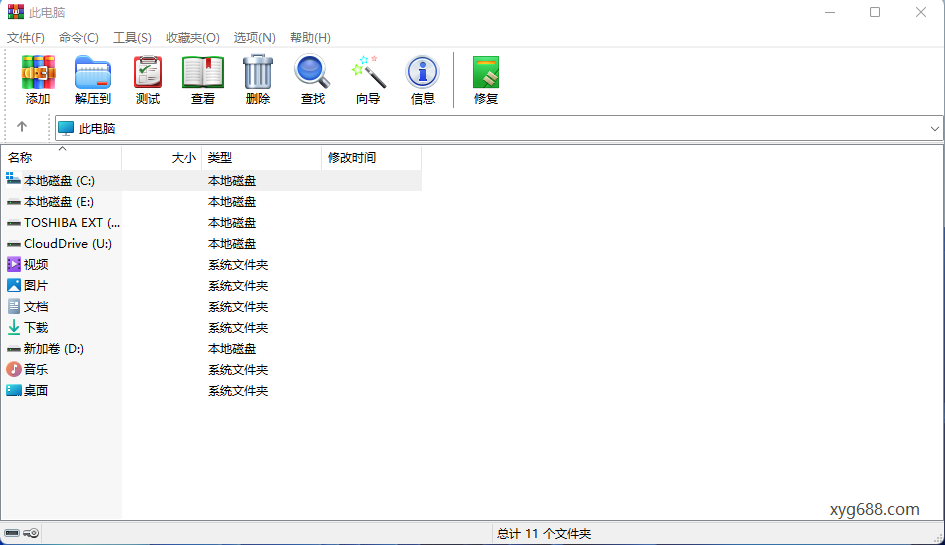Sort by the 修改时间 column header
Image resolution: width=945 pixels, height=545 pixels.
(372, 158)
